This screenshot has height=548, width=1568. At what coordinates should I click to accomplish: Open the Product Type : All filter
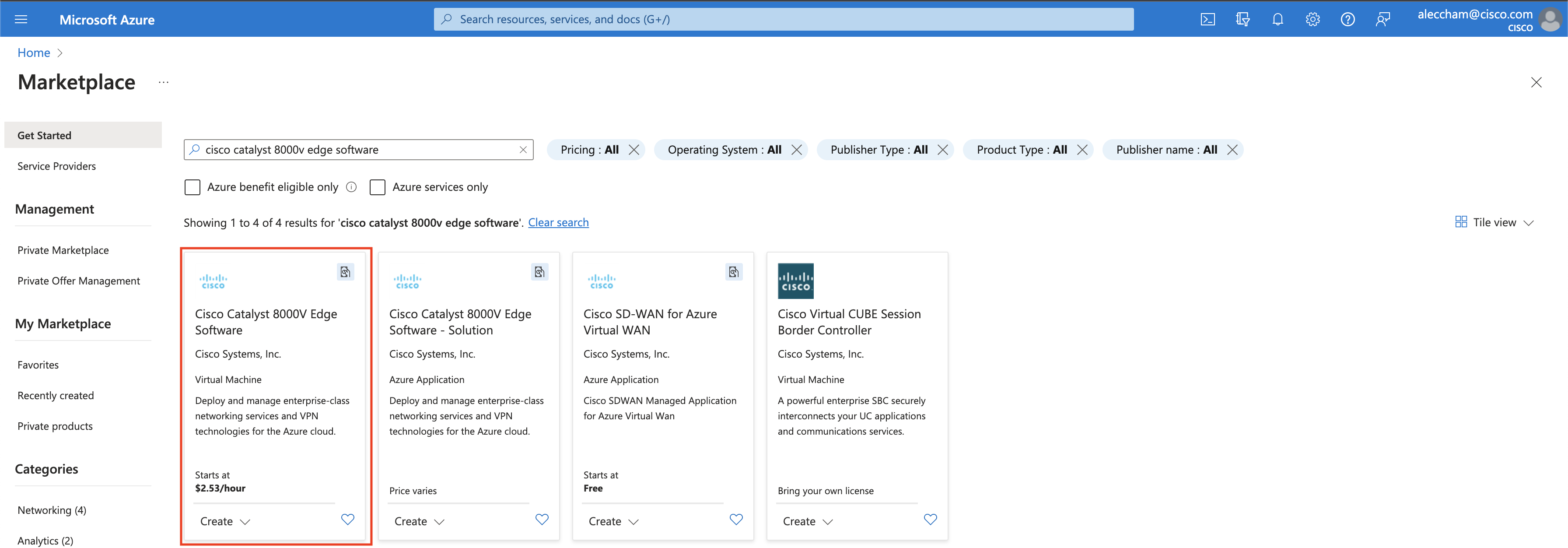(x=1022, y=150)
